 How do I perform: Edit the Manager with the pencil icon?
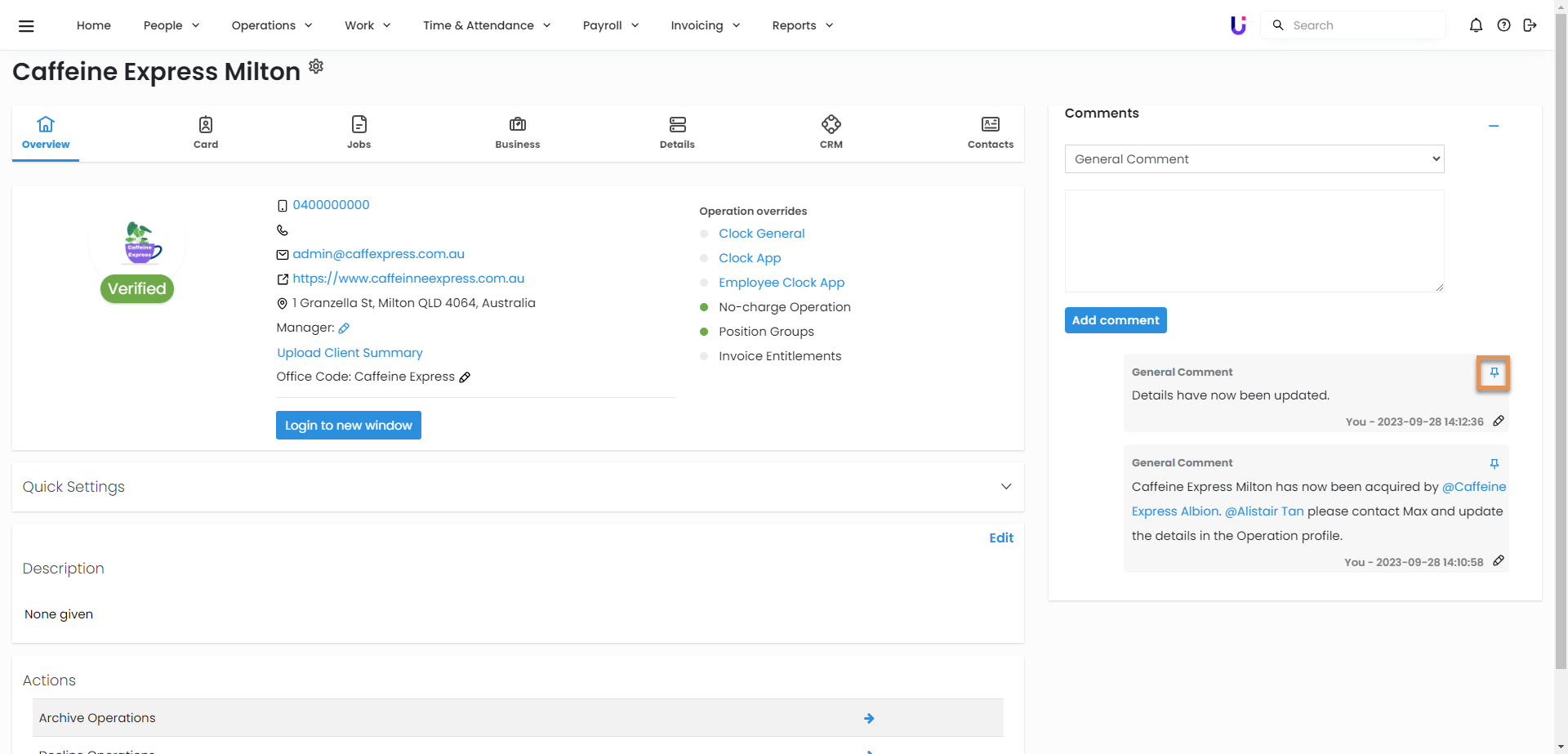tap(344, 328)
